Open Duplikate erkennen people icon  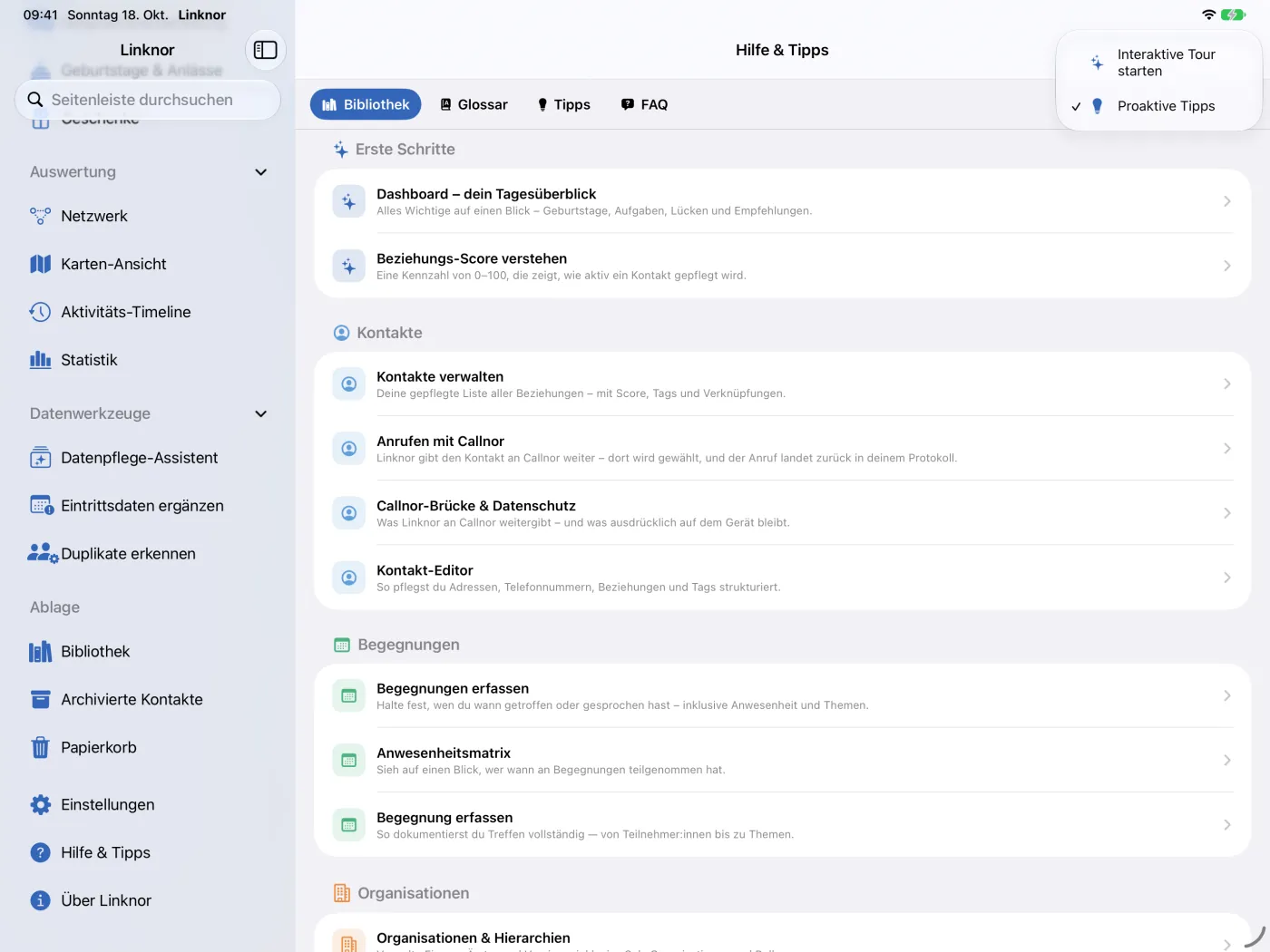pyautogui.click(x=43, y=553)
